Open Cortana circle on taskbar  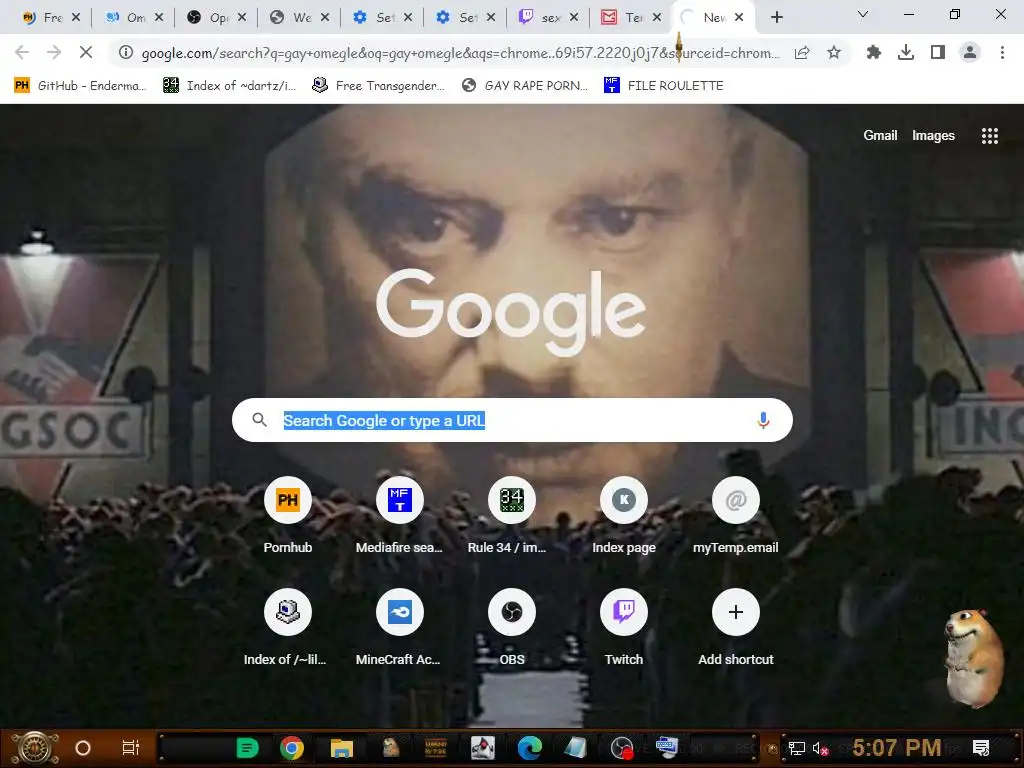pyautogui.click(x=82, y=748)
